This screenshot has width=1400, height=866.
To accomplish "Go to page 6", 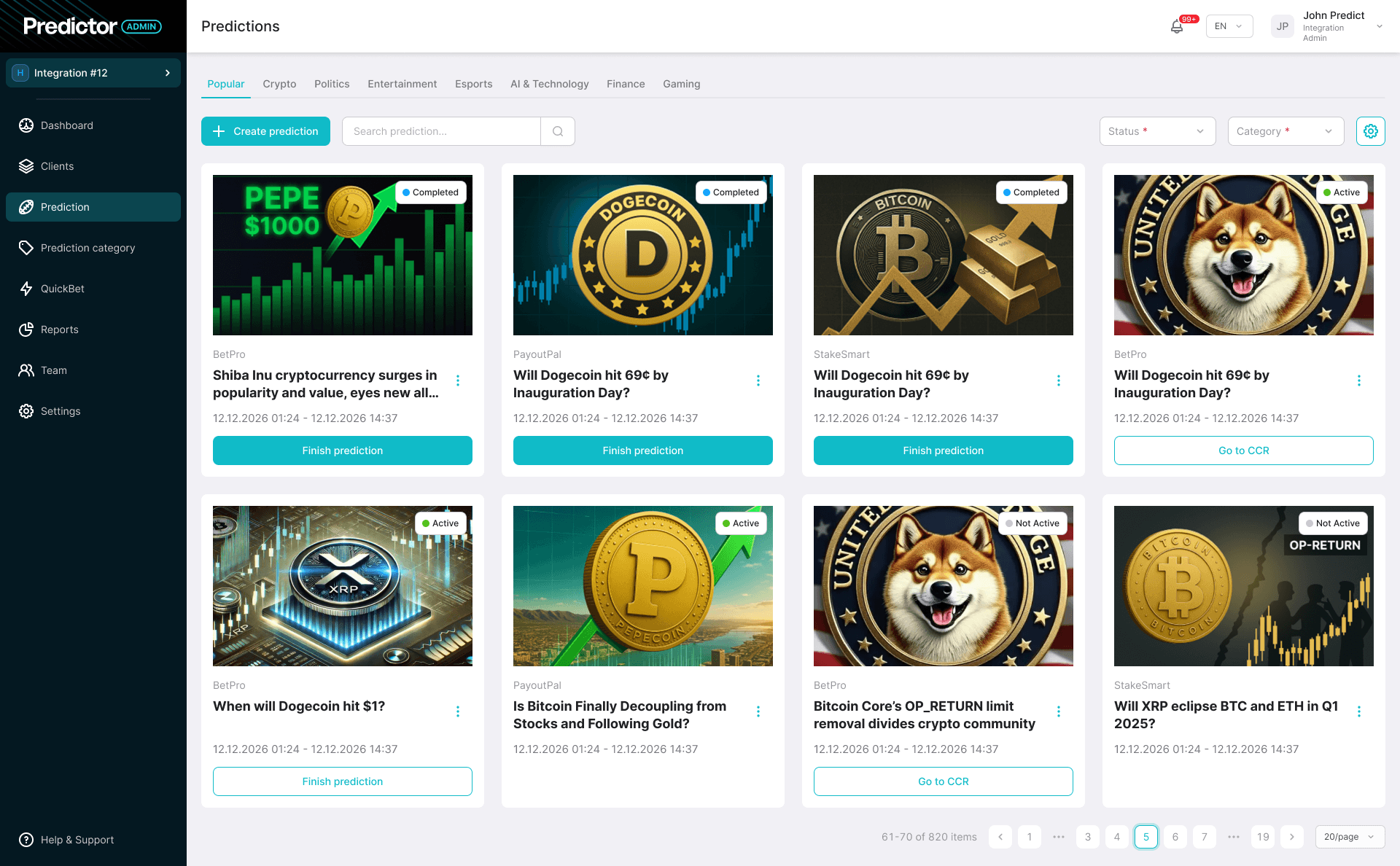I will 1175,837.
